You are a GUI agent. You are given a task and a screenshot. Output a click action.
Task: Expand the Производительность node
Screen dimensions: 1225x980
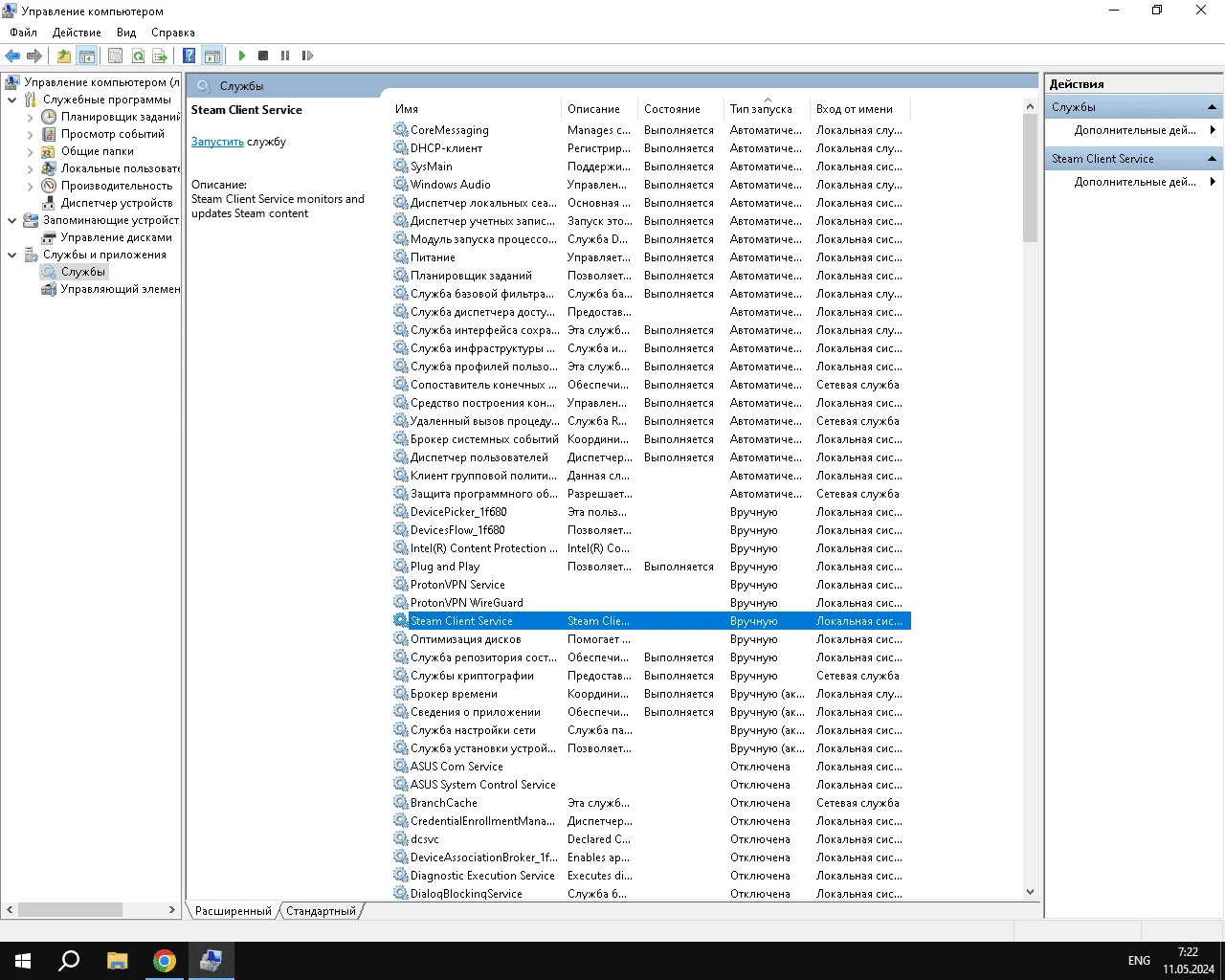coord(31,186)
